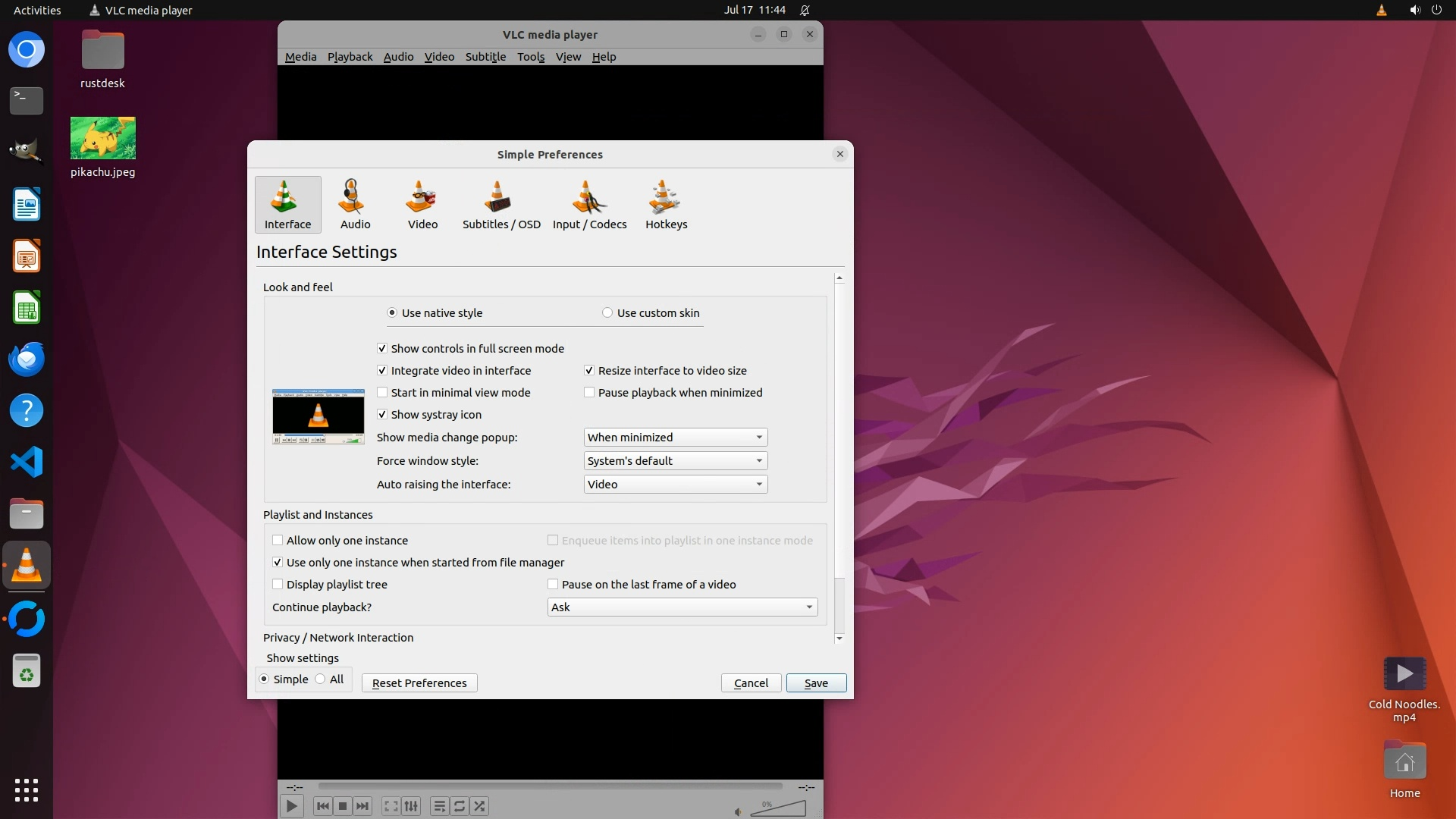Open the Audio preferences category

355,205
